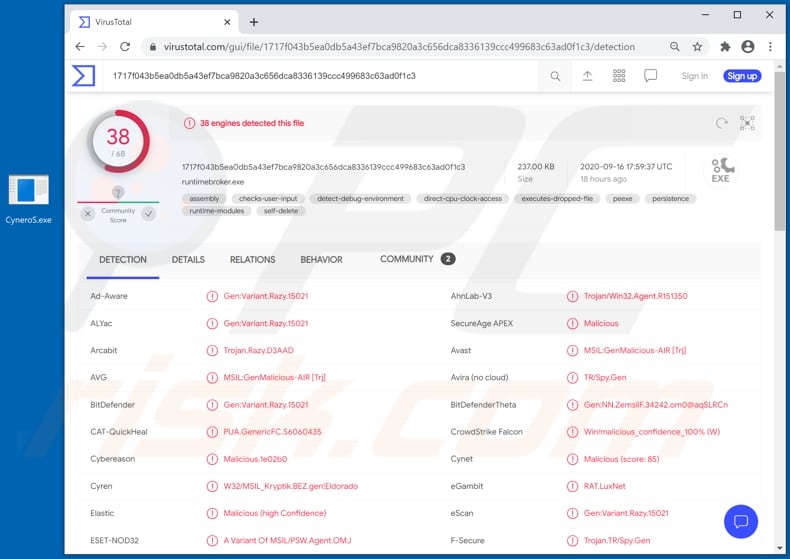Click 'TR/Spy.Gen' Avira detection result
The image size is (790, 559).
(605, 378)
